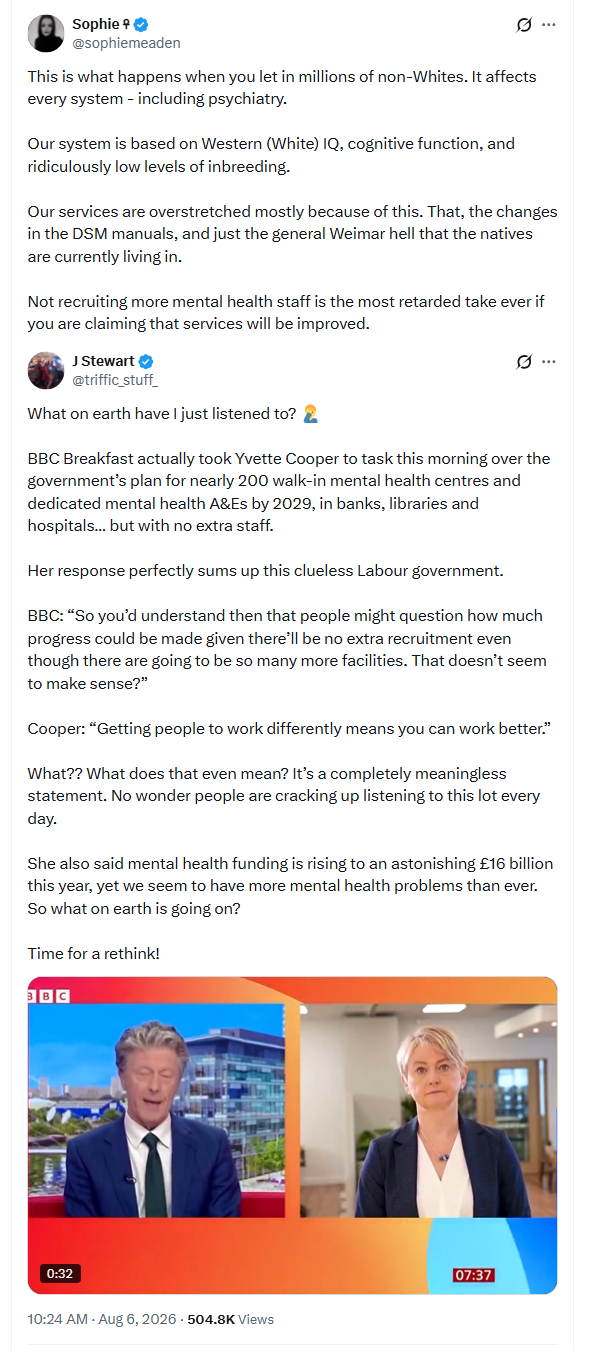Open Grok explain icon on Sophie's post

coord(523,25)
